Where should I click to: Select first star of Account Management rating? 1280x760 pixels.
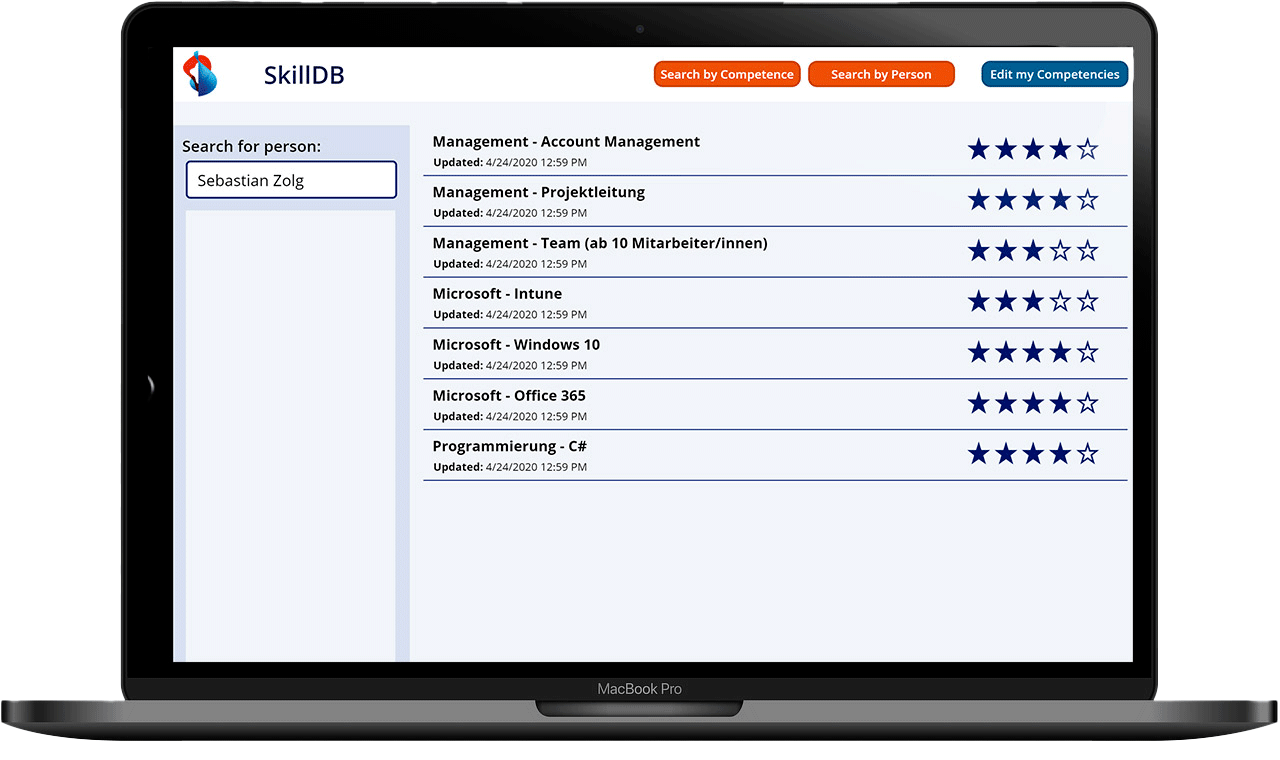point(978,150)
